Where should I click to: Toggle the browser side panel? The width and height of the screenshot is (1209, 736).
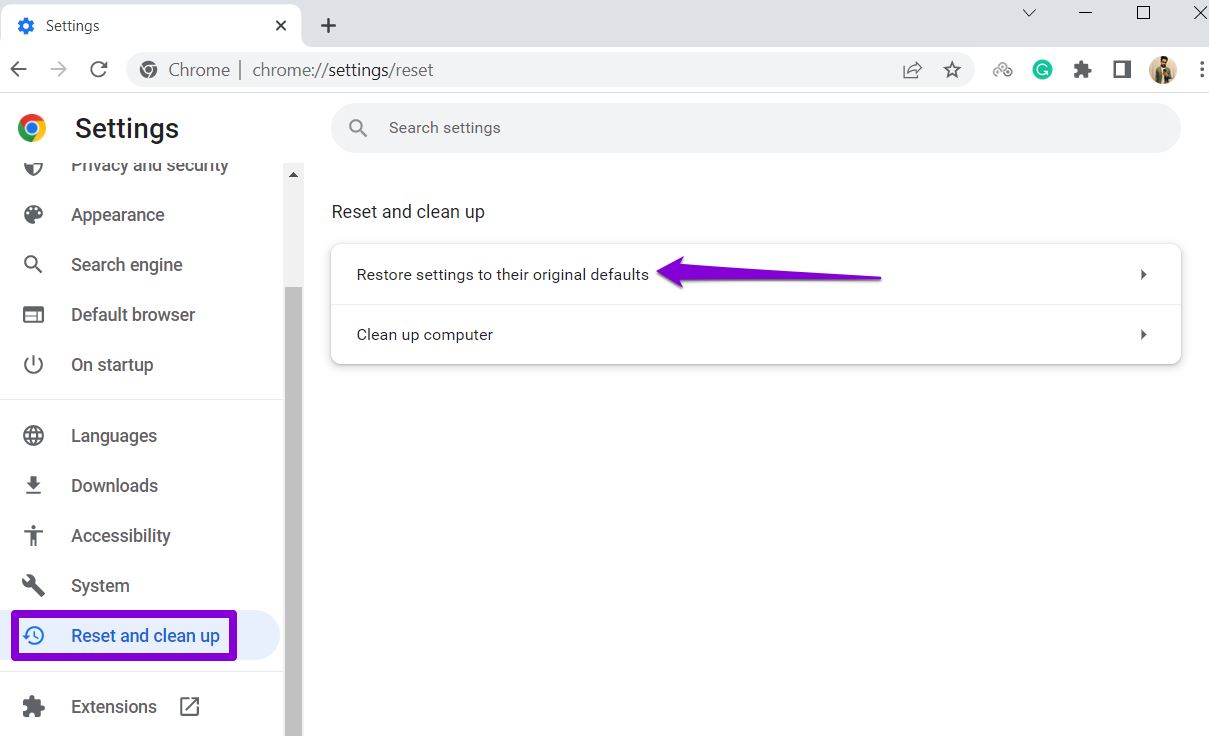point(1122,69)
